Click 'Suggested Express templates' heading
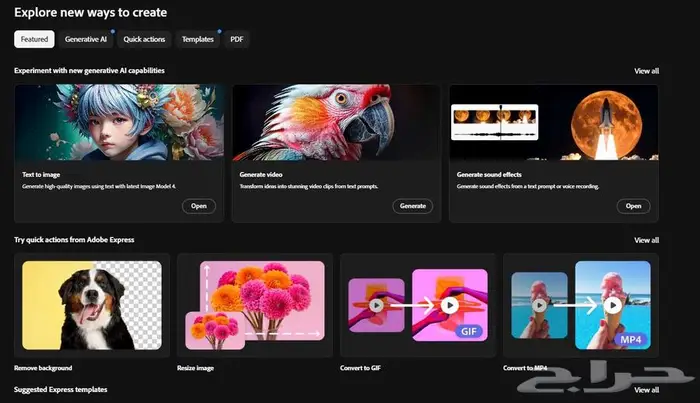The width and height of the screenshot is (700, 403). pos(60,390)
